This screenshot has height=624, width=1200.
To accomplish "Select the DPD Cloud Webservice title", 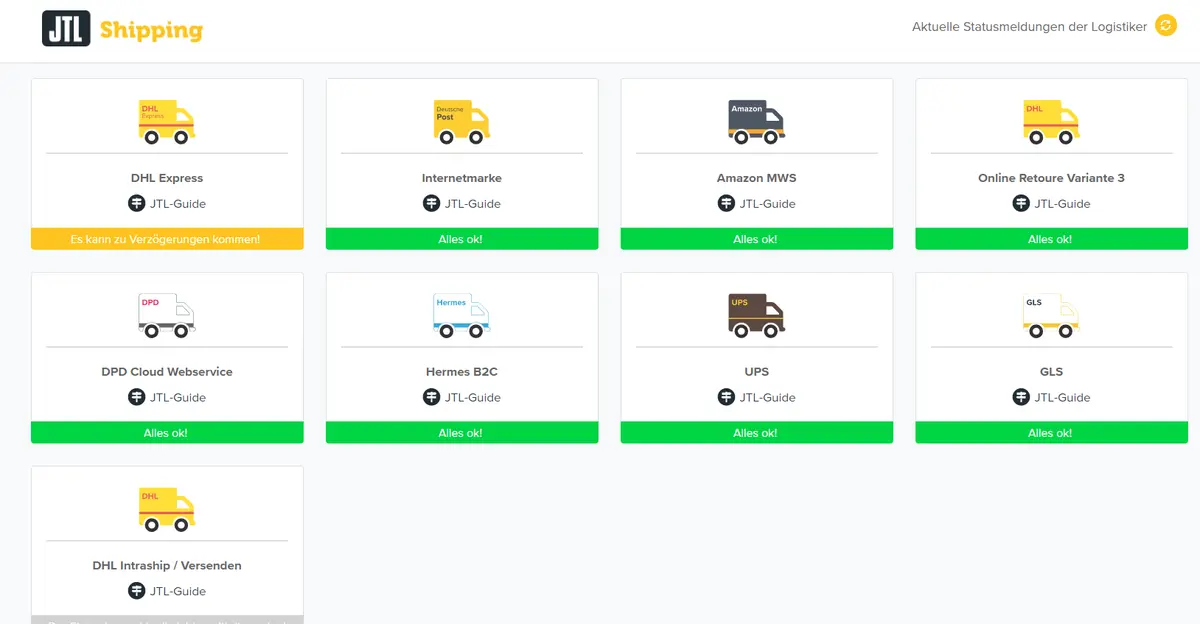I will pyautogui.click(x=167, y=372).
